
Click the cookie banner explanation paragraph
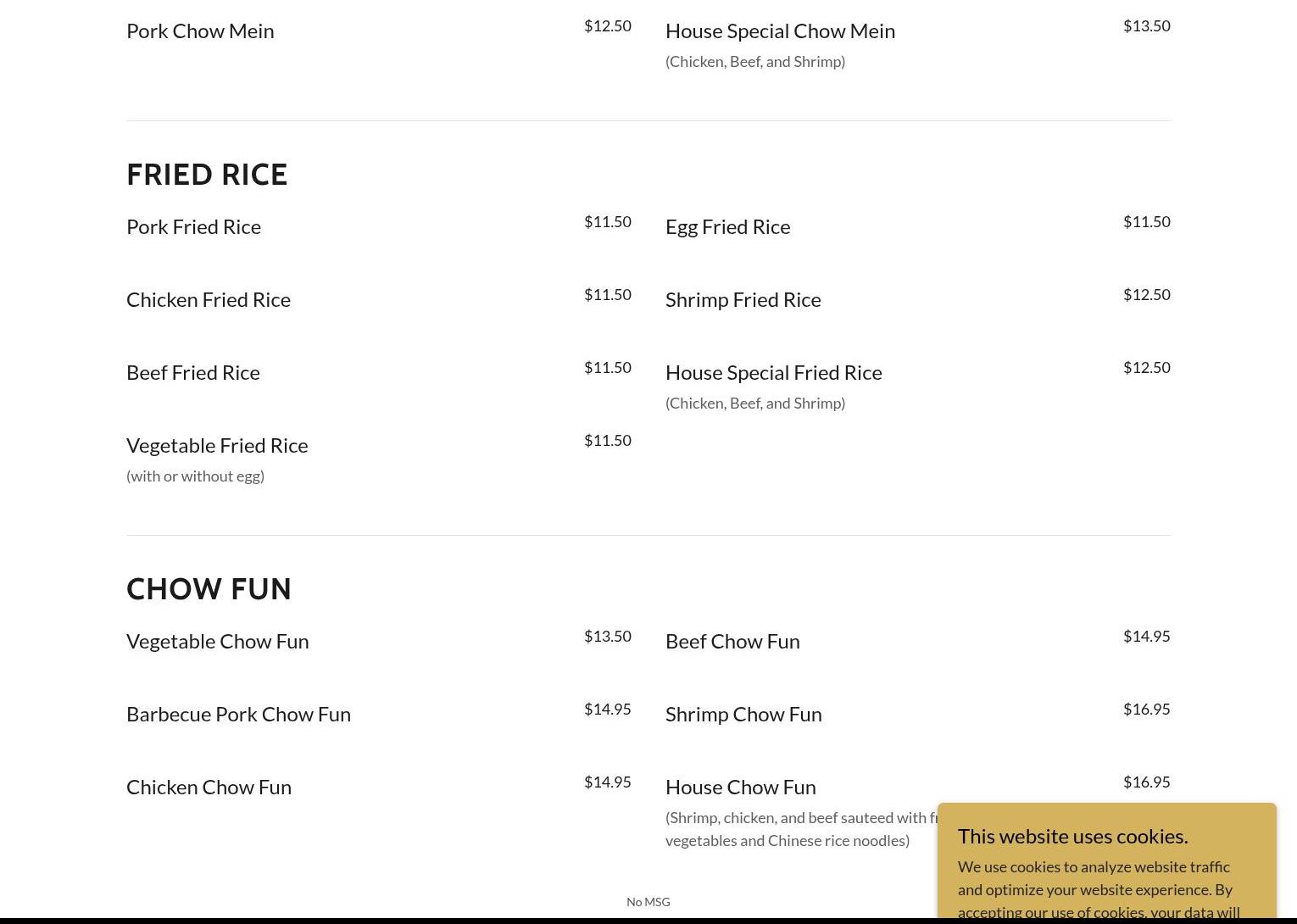(1099, 890)
